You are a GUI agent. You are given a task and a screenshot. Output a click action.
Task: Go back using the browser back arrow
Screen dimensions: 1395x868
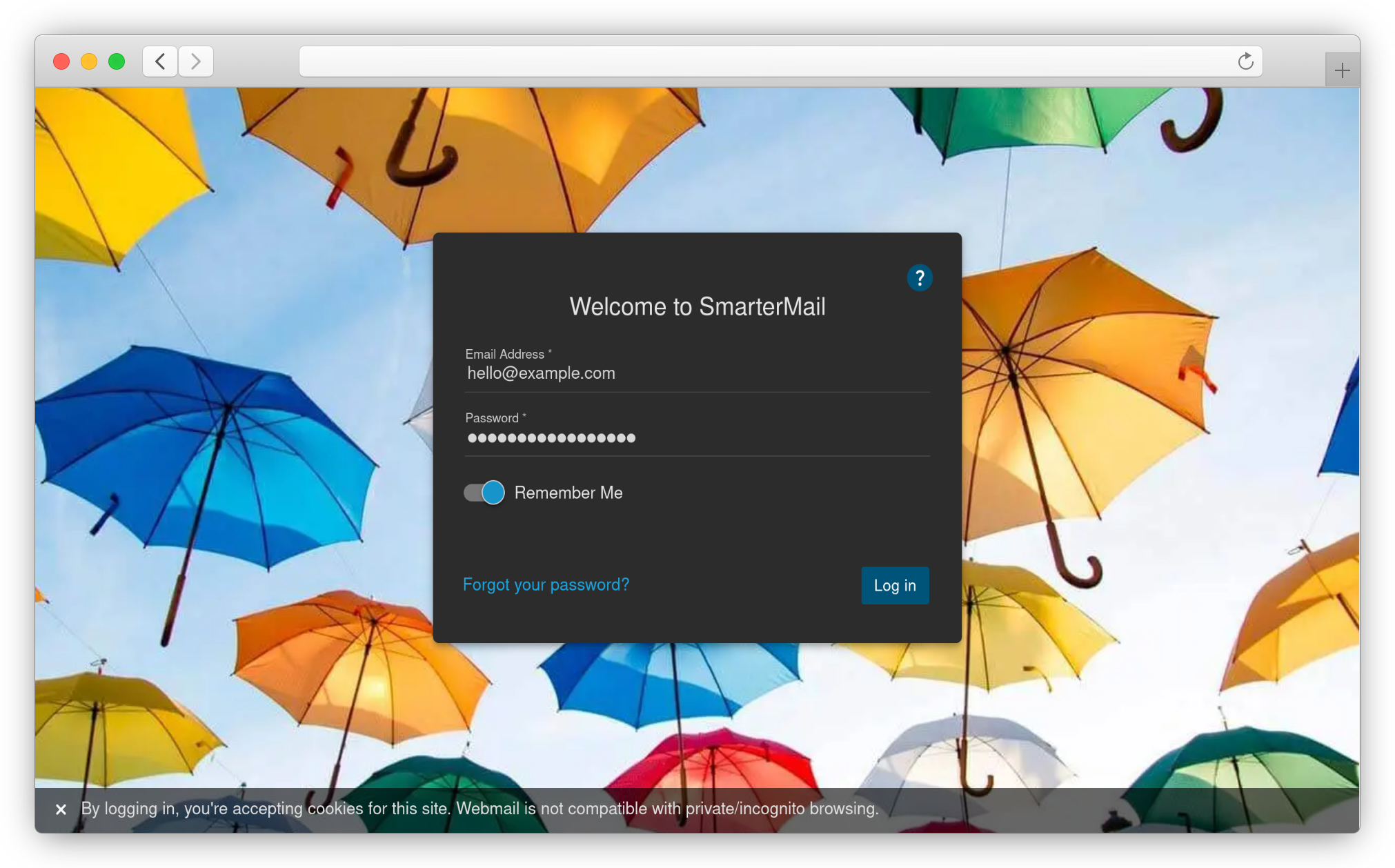click(160, 61)
